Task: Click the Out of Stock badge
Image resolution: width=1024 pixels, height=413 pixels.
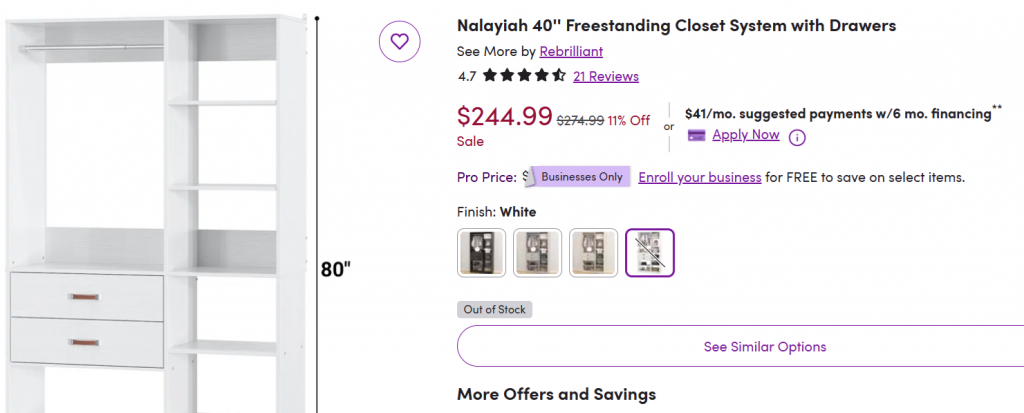Action: (x=494, y=309)
